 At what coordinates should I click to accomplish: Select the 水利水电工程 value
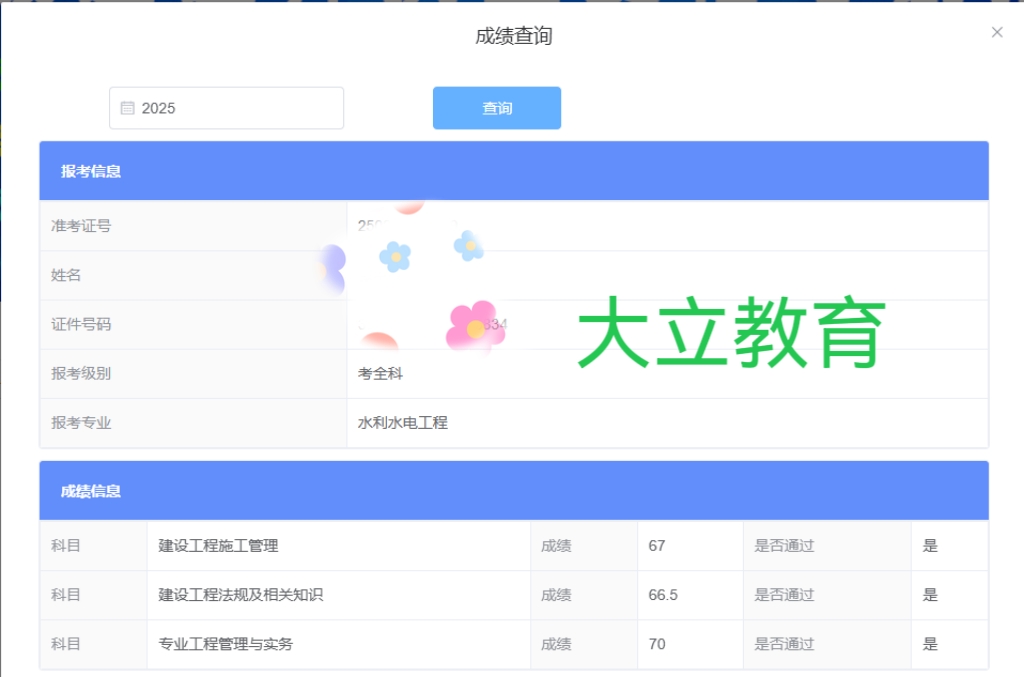click(x=402, y=423)
